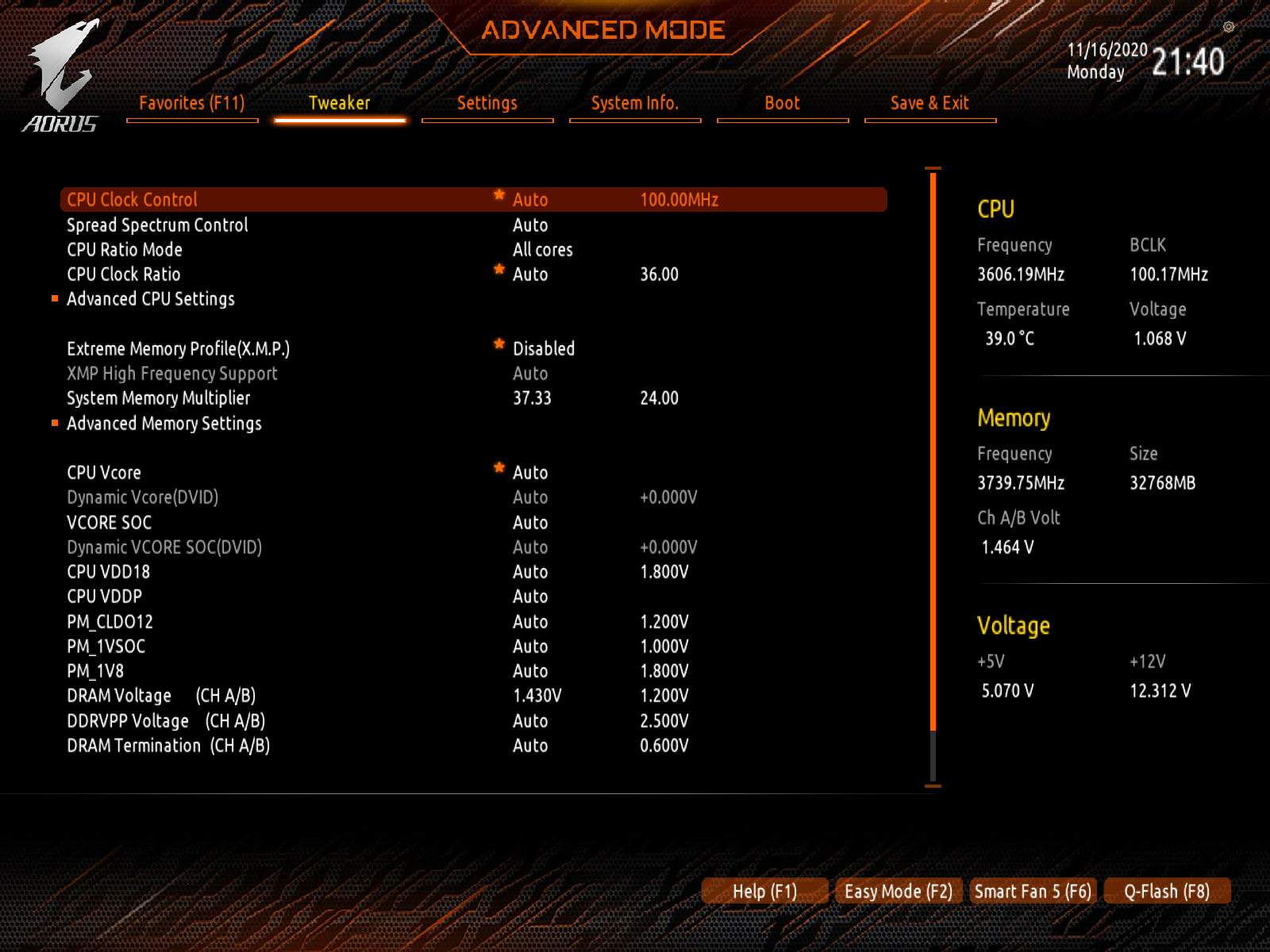Change CPU VDD18 Auto value
The image size is (1270, 952).
(x=530, y=572)
